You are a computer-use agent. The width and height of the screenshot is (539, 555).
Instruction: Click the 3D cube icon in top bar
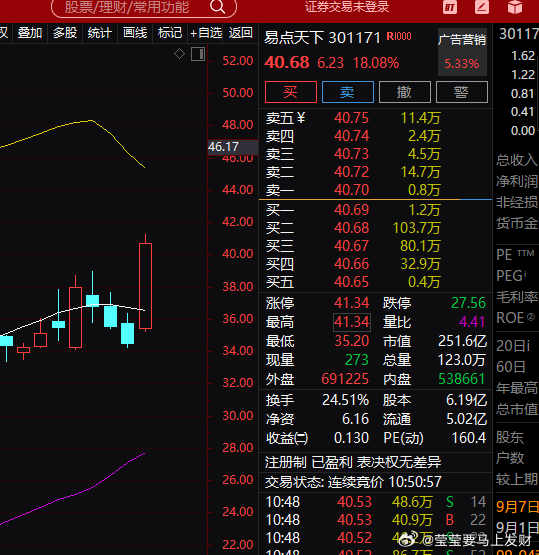515,7
